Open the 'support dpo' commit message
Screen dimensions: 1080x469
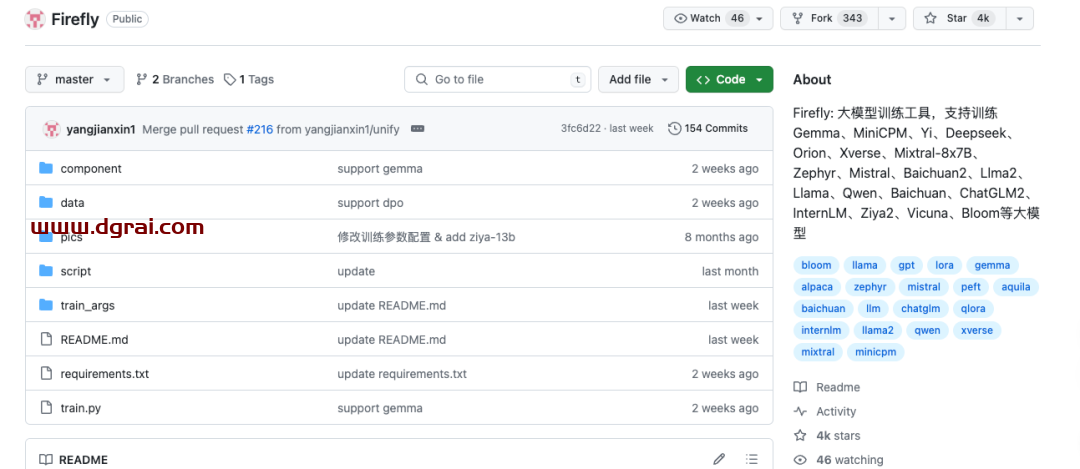[371, 202]
